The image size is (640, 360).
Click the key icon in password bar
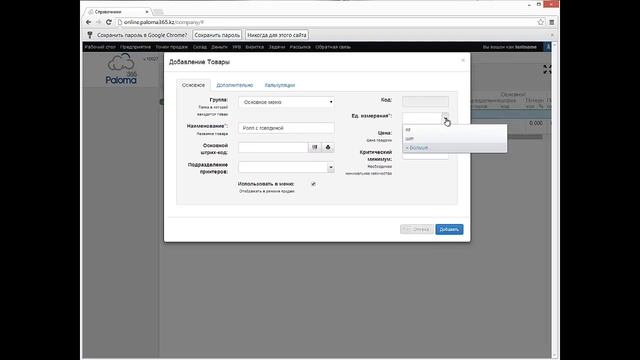(x=90, y=35)
